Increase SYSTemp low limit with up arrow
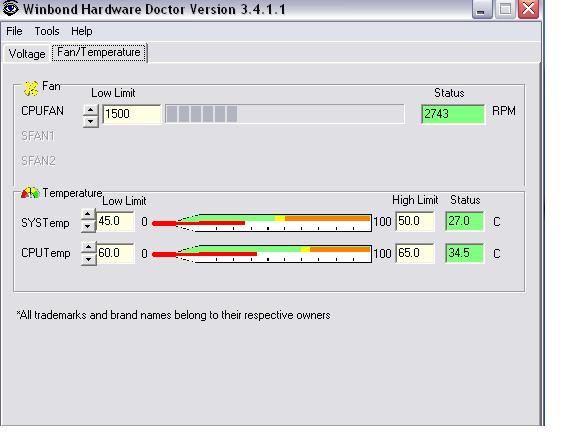Screen dimensions: 576x432 click(88, 214)
